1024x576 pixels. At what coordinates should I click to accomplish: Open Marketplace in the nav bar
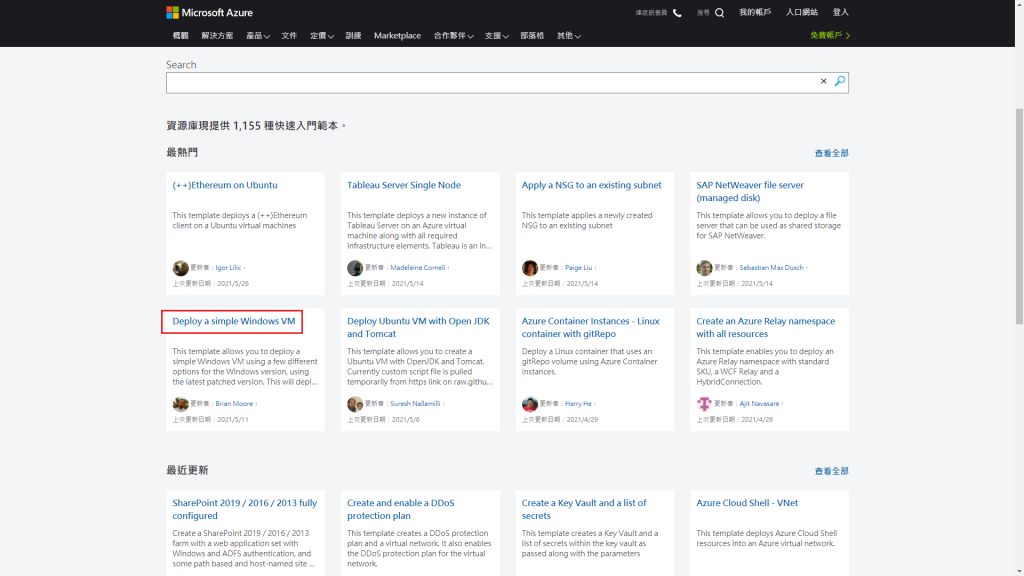(x=397, y=36)
